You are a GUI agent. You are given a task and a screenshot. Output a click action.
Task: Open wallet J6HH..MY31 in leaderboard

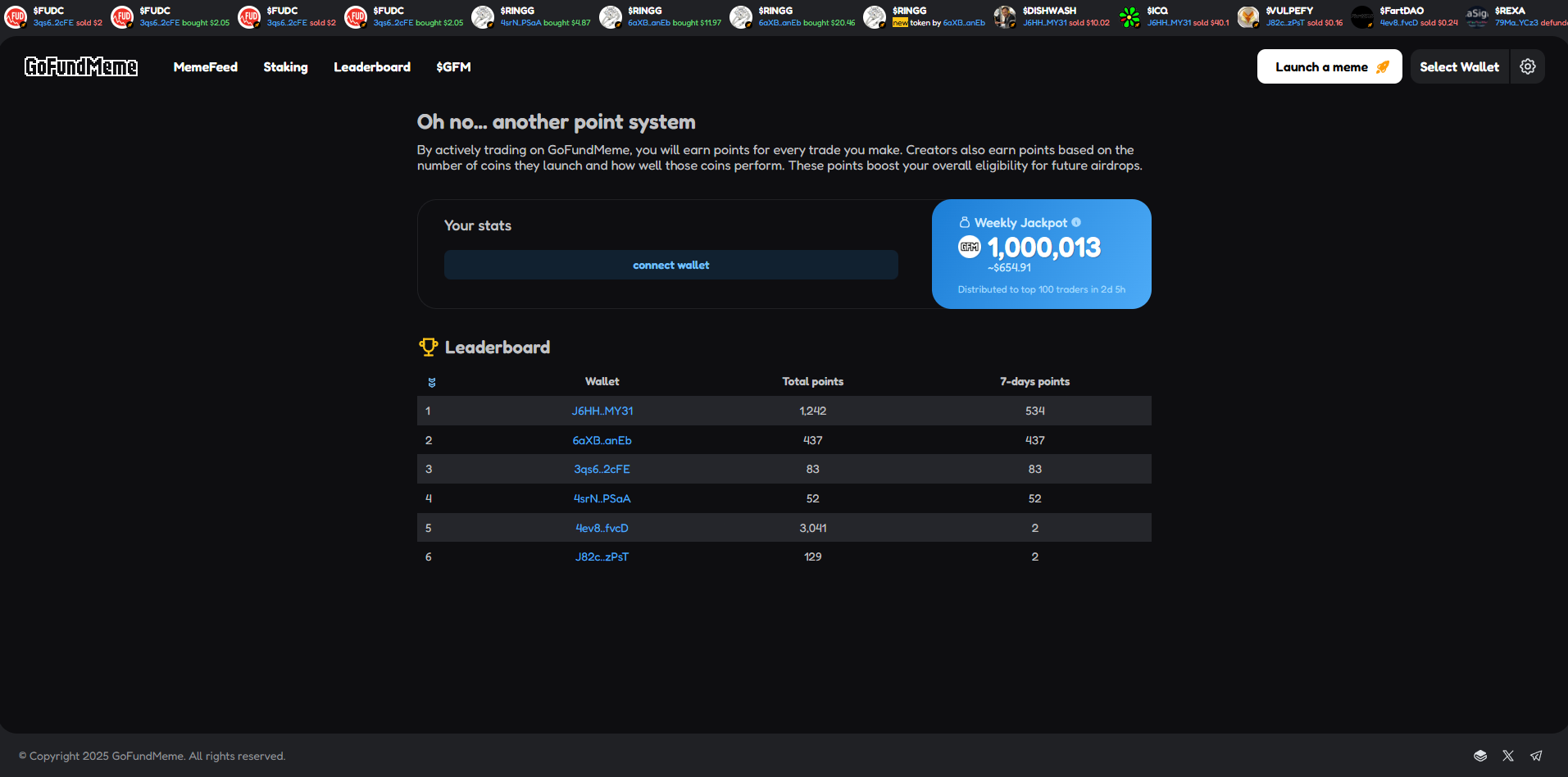point(602,411)
